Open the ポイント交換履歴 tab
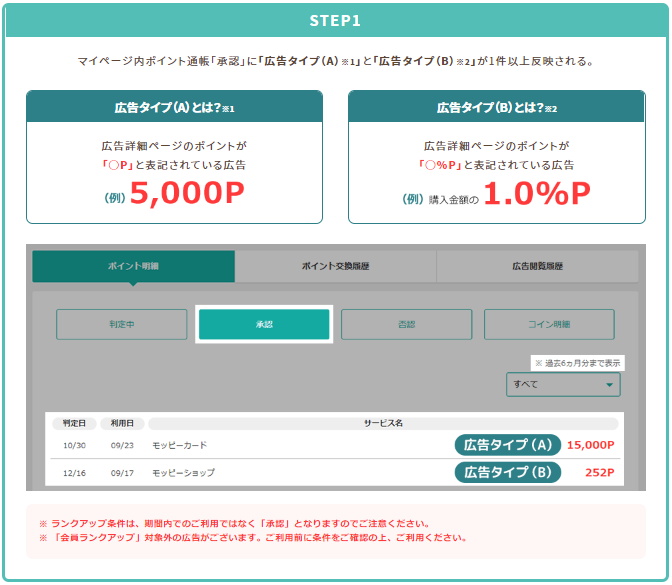This screenshot has width=672, height=585. click(x=335, y=266)
